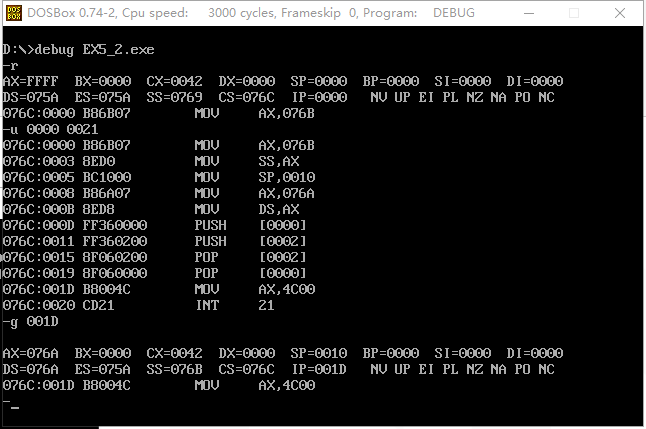Click the 'MOV DS,AX' instruction line
646x429 pixels.
[151, 209]
